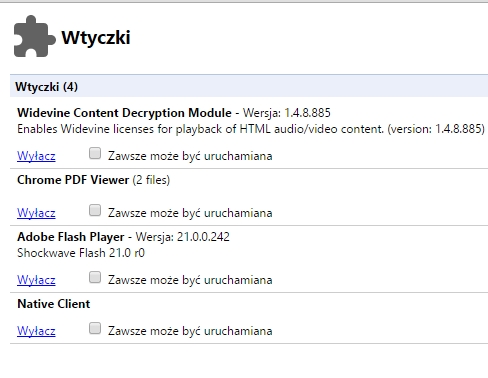
Task: Click the Enables Widevine licenses description line
Action: [x=251, y=129]
